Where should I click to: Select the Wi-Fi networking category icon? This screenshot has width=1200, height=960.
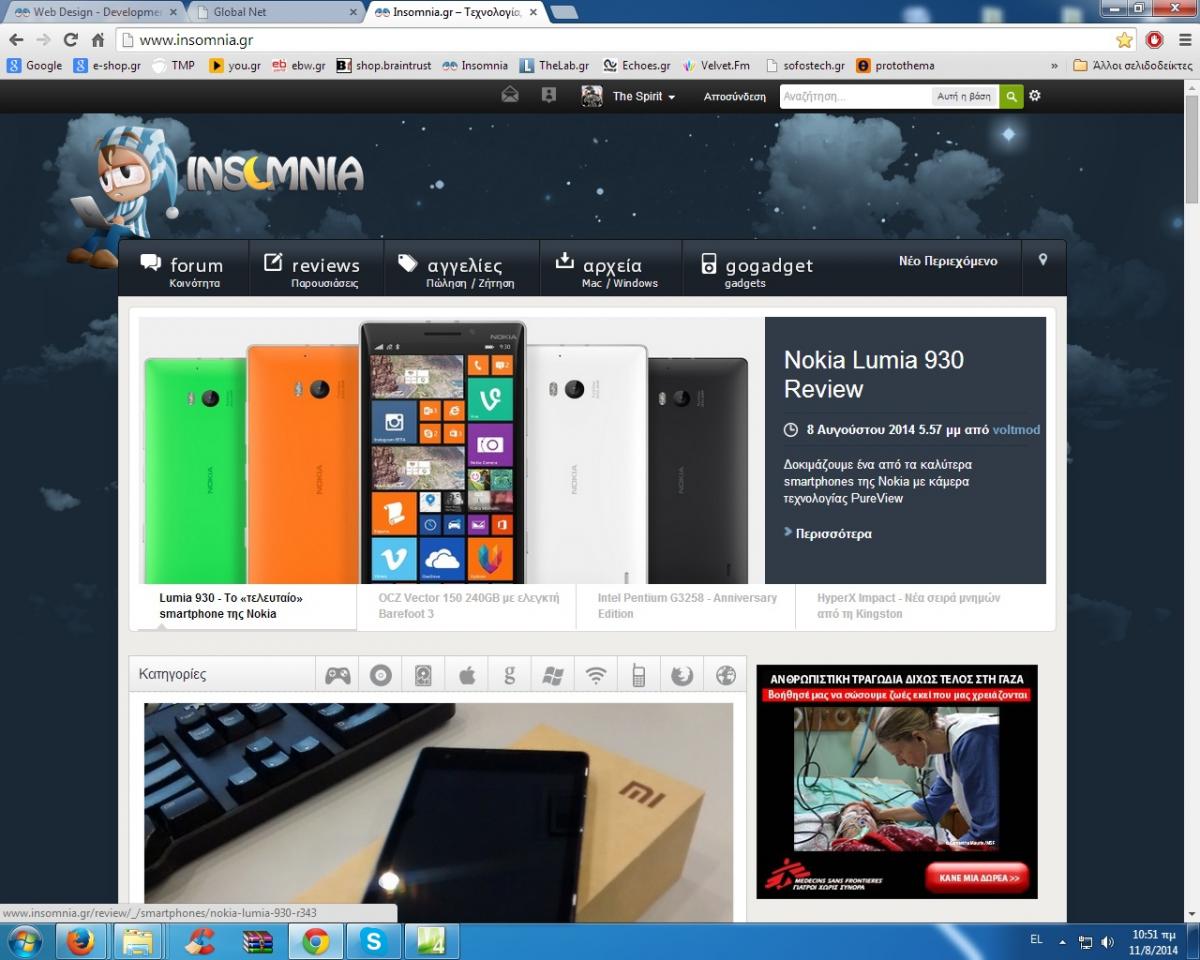click(x=596, y=675)
